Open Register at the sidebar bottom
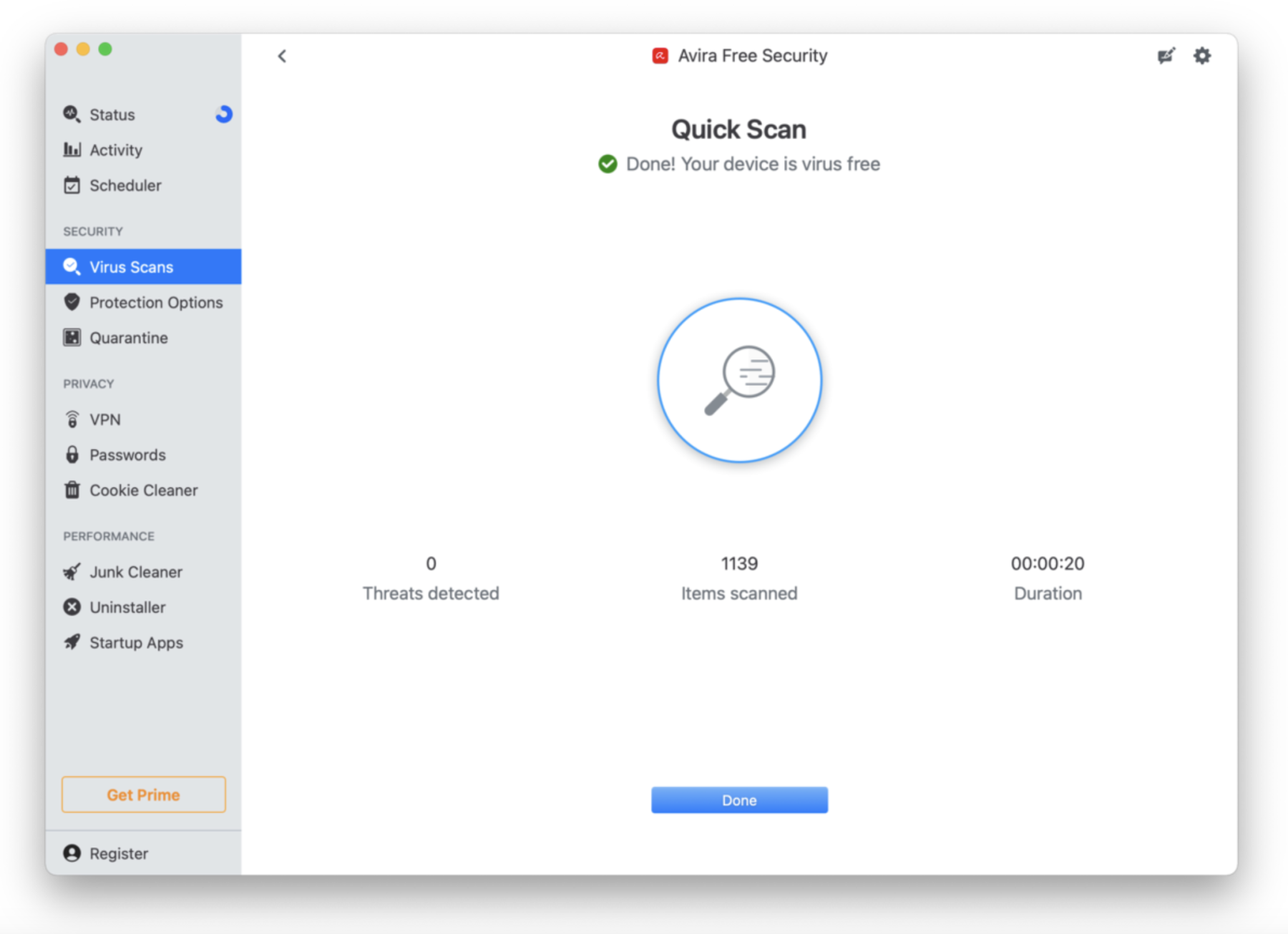 pyautogui.click(x=118, y=853)
